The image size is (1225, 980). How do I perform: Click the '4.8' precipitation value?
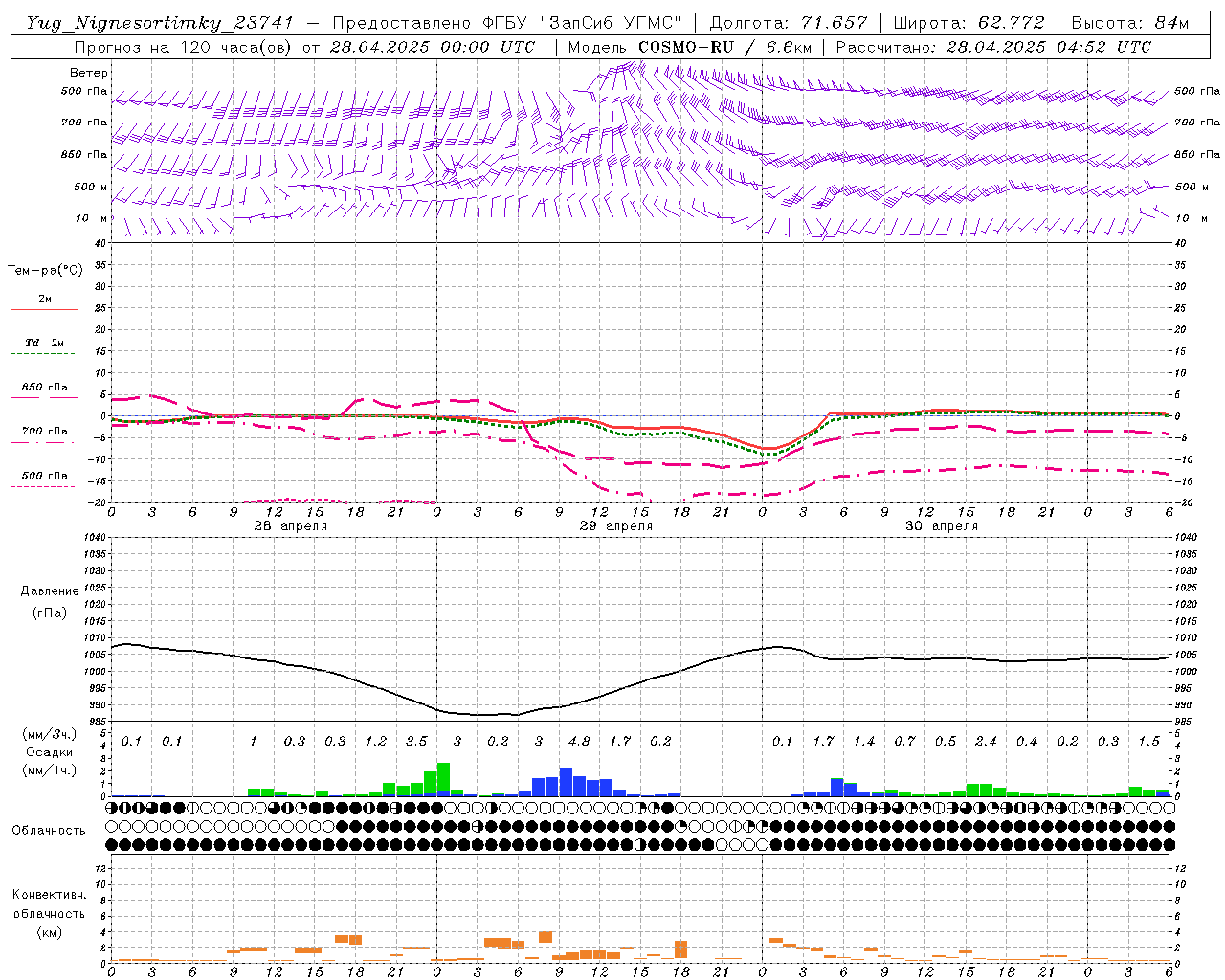pyautogui.click(x=579, y=741)
